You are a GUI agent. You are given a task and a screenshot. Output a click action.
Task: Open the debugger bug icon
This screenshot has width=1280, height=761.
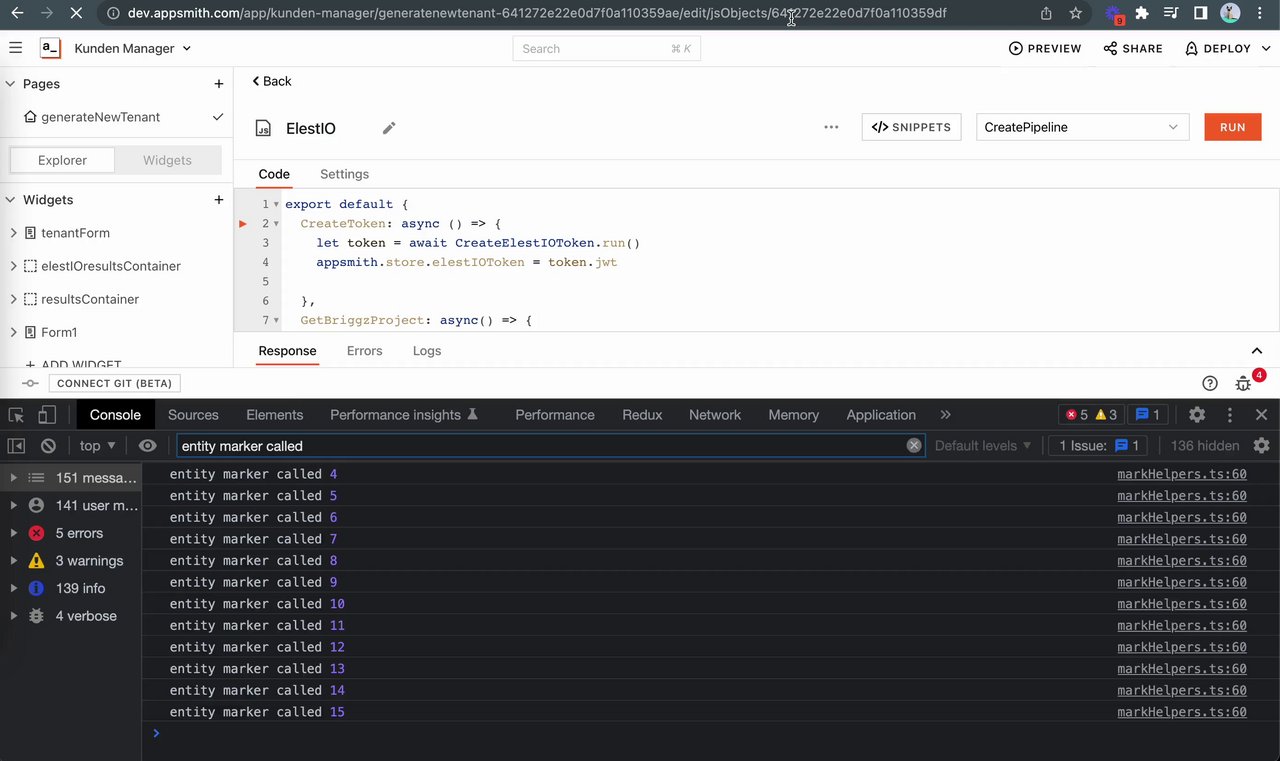point(1243,383)
